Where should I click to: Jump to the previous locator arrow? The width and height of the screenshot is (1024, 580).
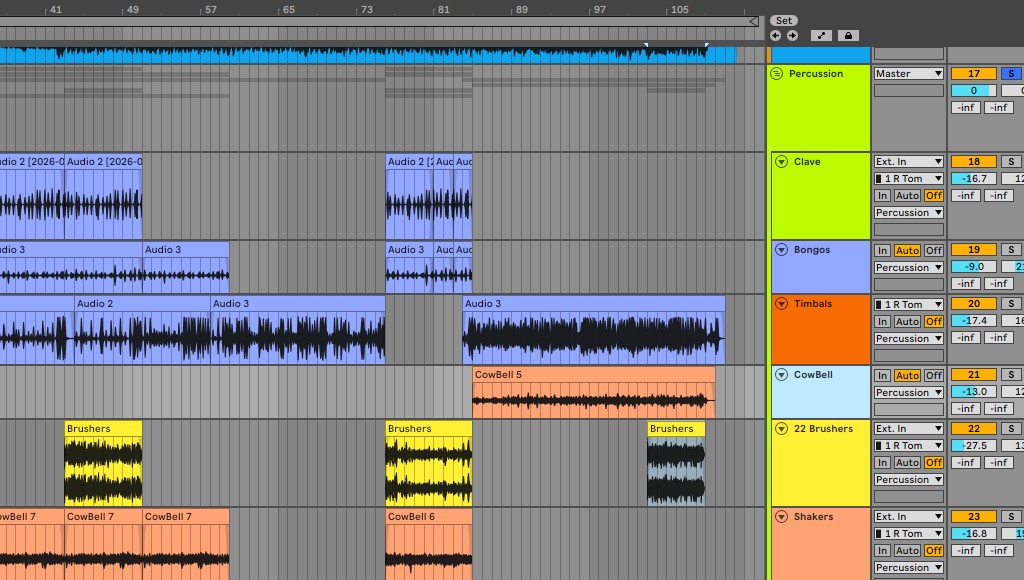[x=775, y=36]
